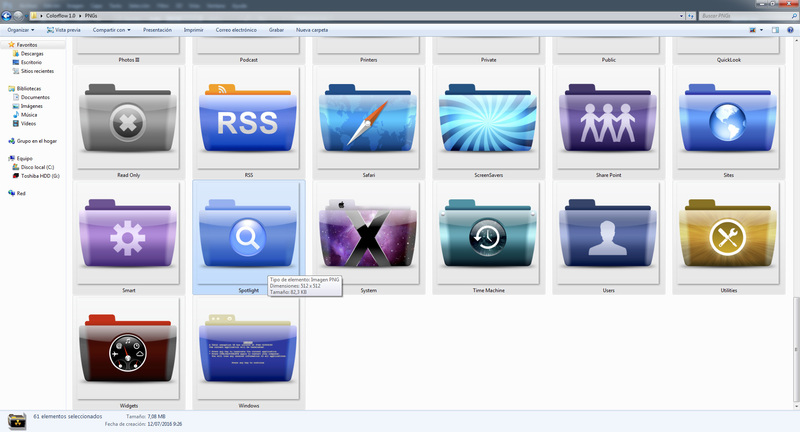This screenshot has height=432, width=800.
Task: Open Red network in the sidebar
Action: pyautogui.click(x=17, y=193)
